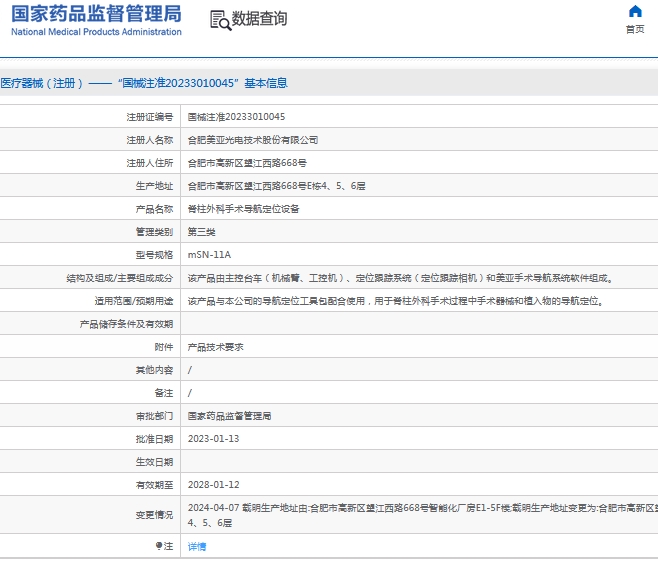Click the 附件 label
Screen dimensions: 658x562
pyautogui.click(x=164, y=347)
